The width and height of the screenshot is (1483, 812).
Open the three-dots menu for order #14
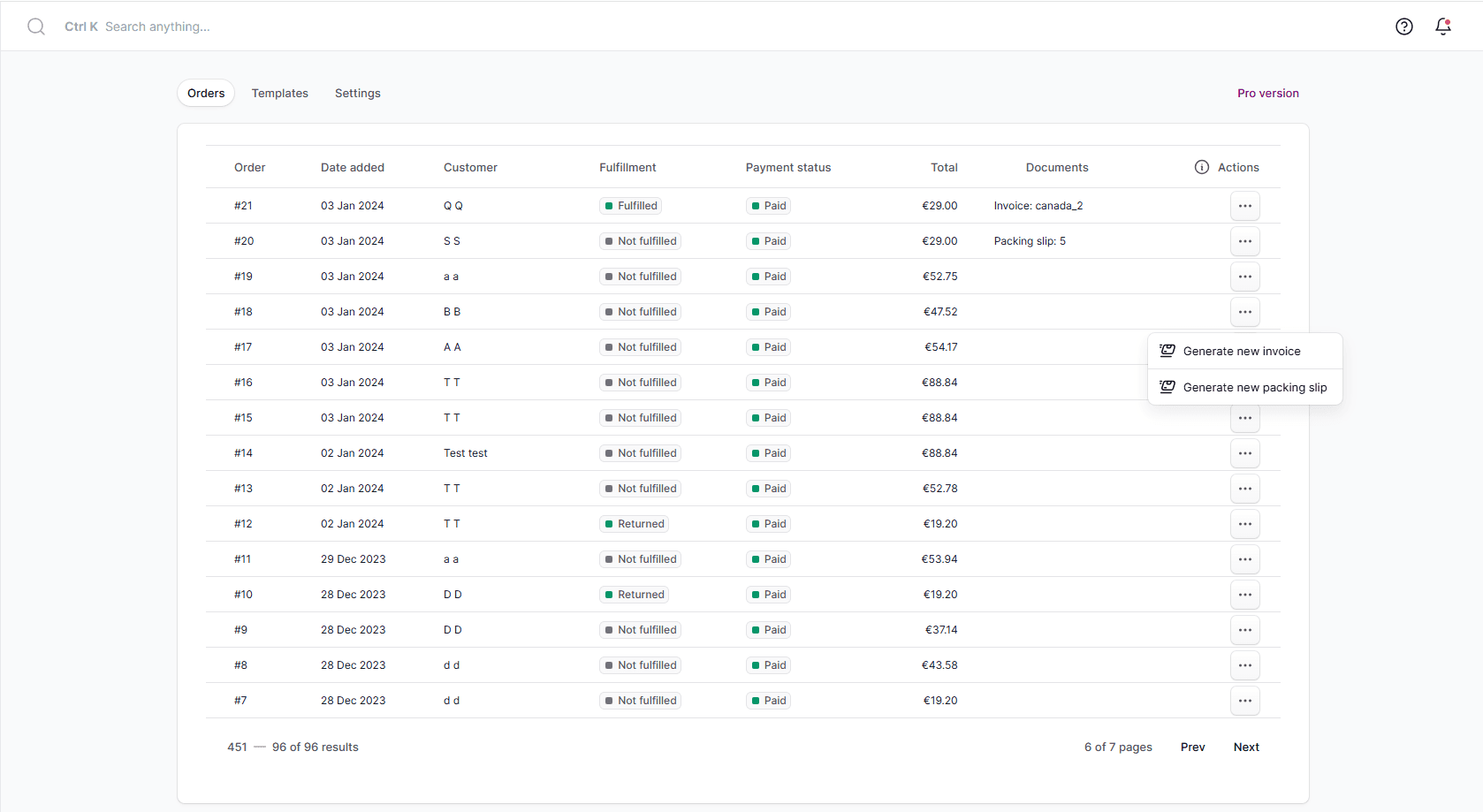click(1244, 453)
